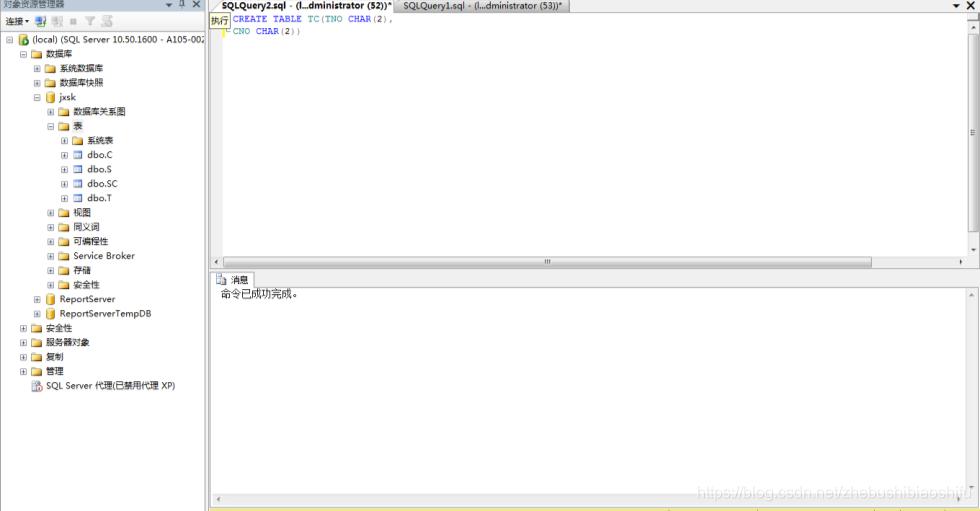Switch to the SQLQuery2.sql tab

point(306,6)
